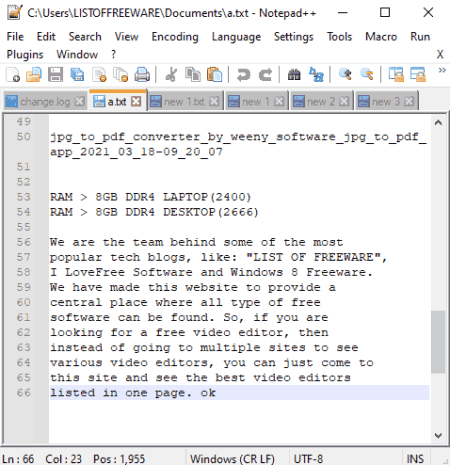
Task: Click the Redo arrow icon
Action: 265,74
